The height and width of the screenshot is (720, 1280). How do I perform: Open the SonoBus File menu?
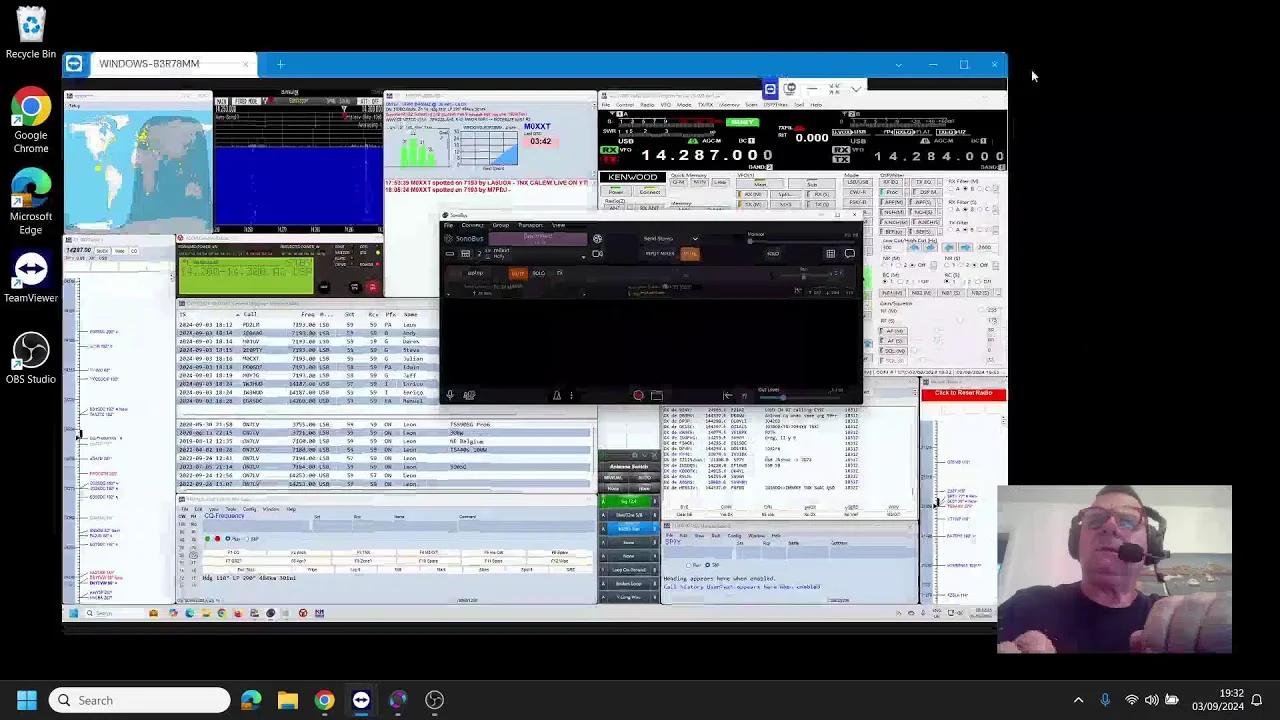click(x=448, y=225)
